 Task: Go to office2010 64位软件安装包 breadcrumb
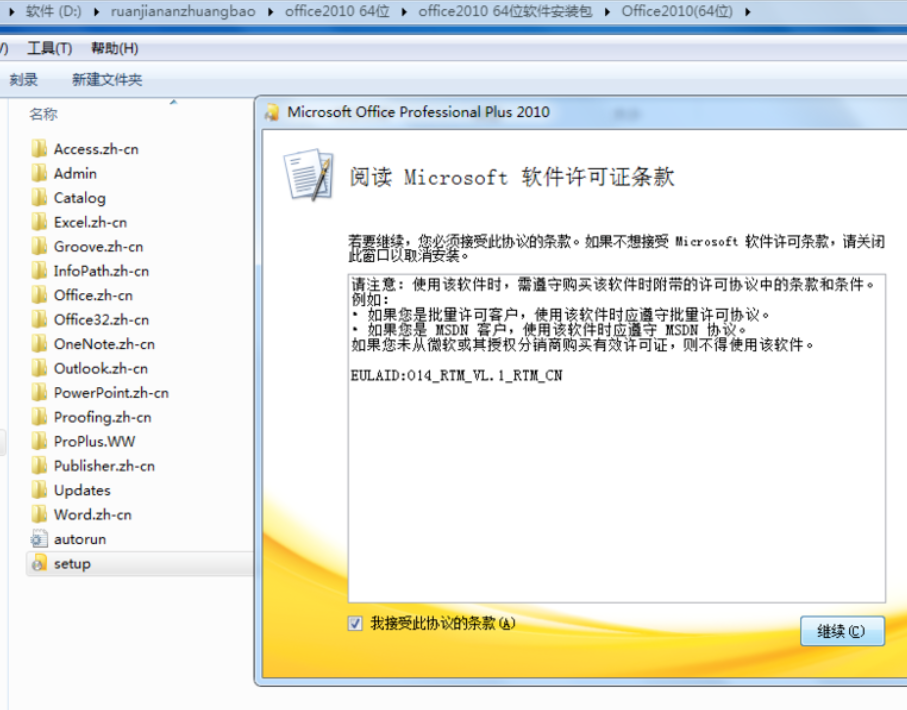(506, 12)
